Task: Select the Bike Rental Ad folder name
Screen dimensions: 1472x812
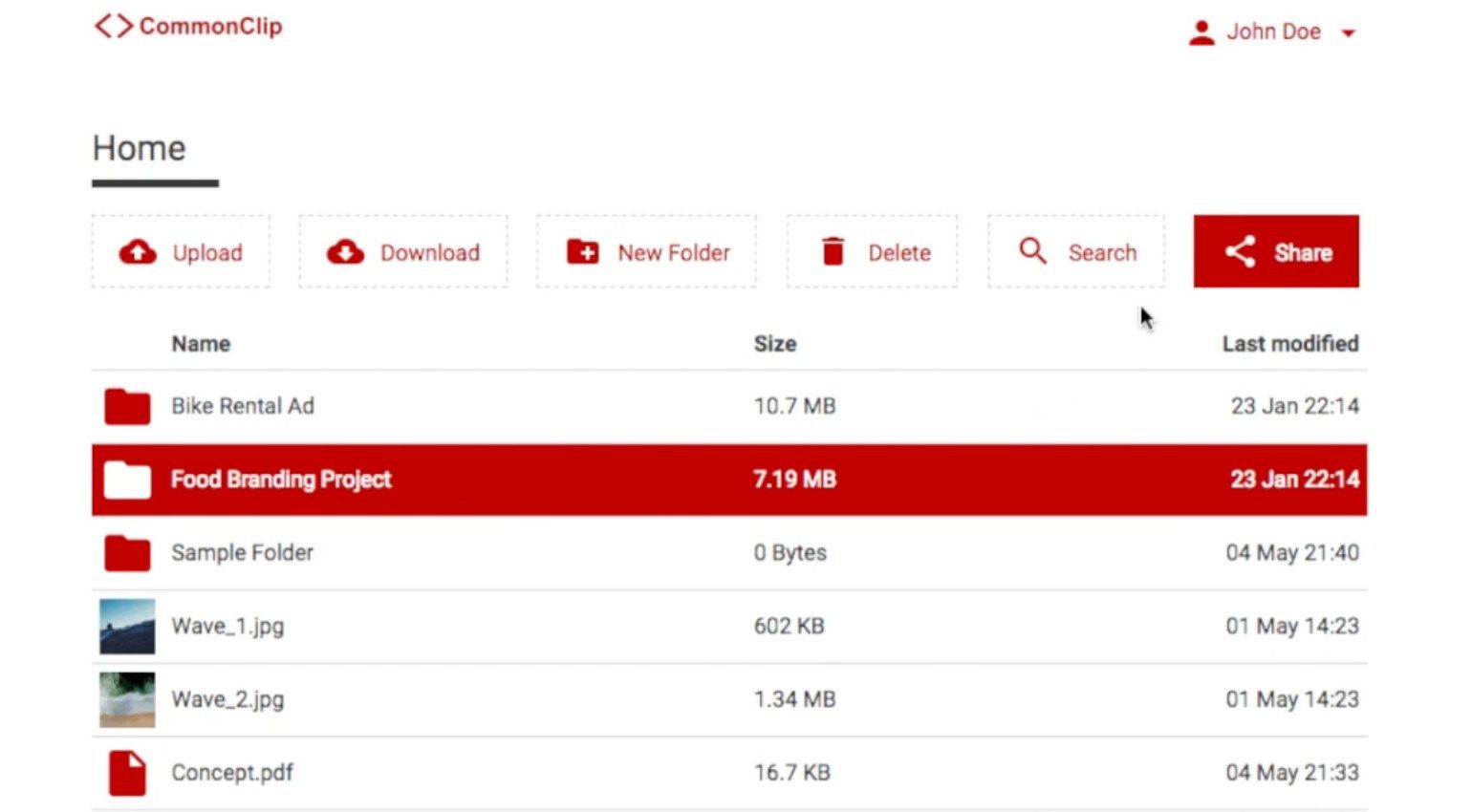Action: tap(243, 406)
